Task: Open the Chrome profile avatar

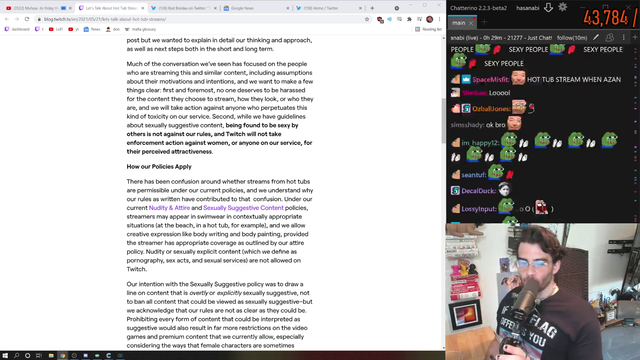Action: pyautogui.click(x=429, y=19)
